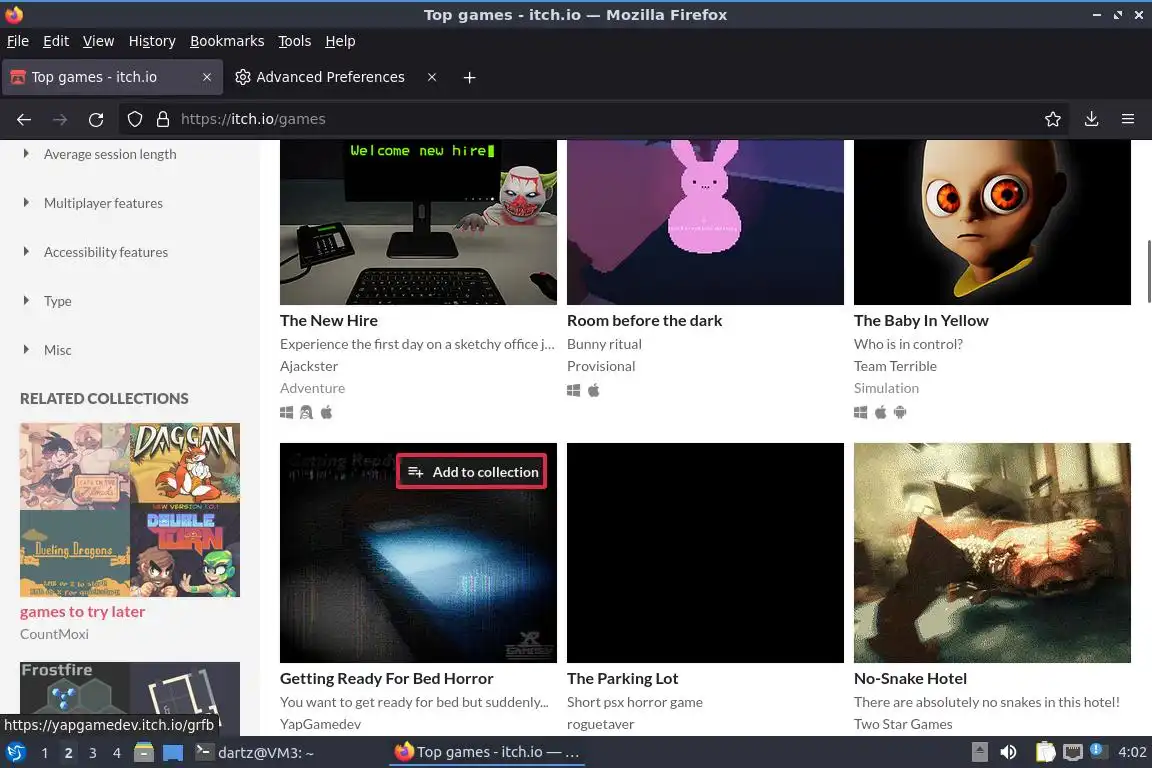Visit Team Terrible developer page
This screenshot has width=1152, height=768.
tap(895, 366)
